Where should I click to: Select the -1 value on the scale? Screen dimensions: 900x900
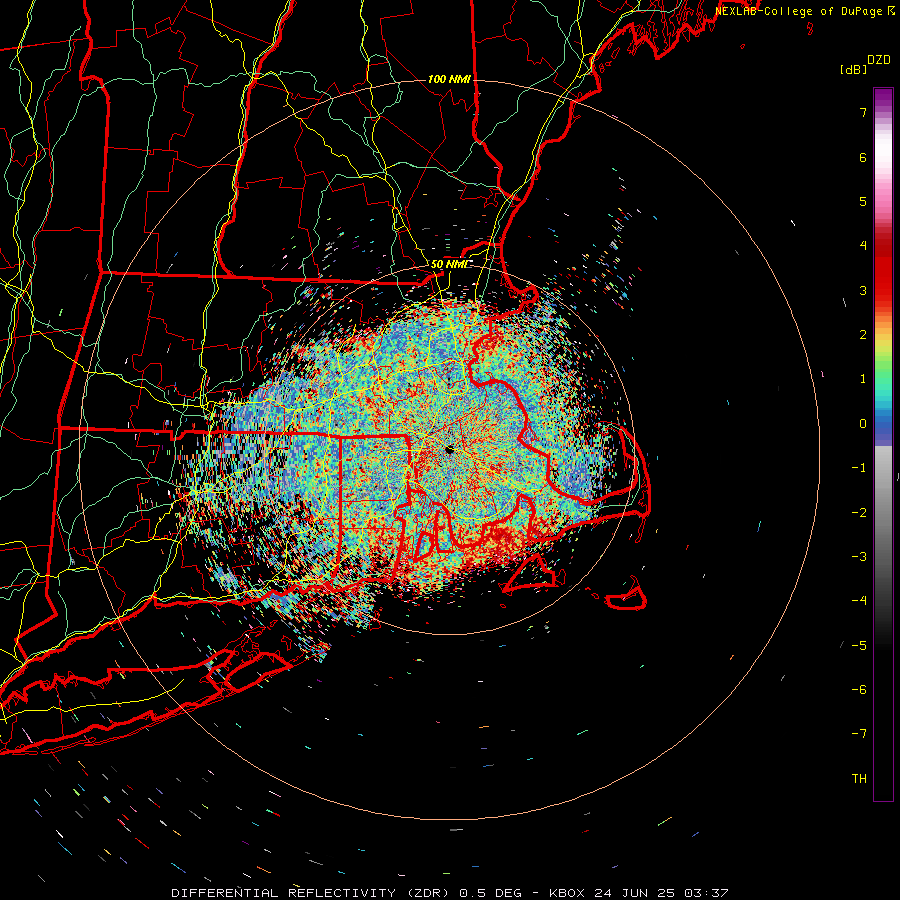tap(859, 468)
